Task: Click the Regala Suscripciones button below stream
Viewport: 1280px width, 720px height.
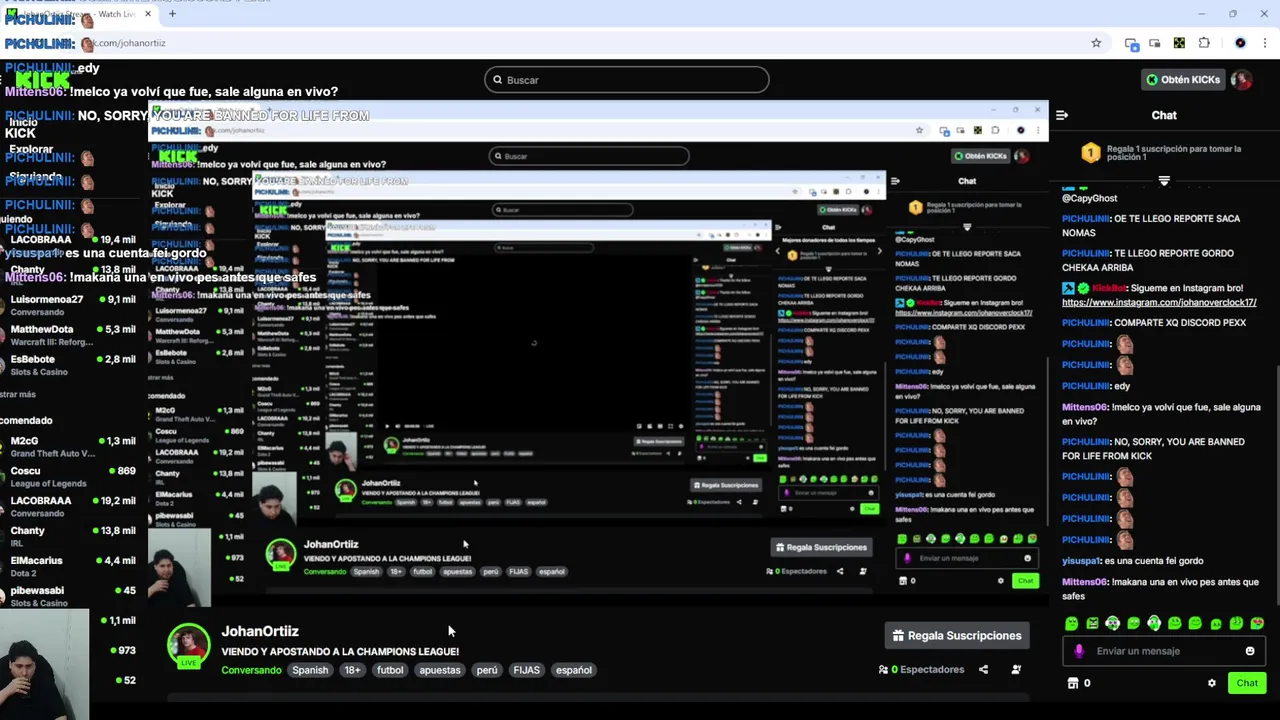Action: click(x=957, y=635)
